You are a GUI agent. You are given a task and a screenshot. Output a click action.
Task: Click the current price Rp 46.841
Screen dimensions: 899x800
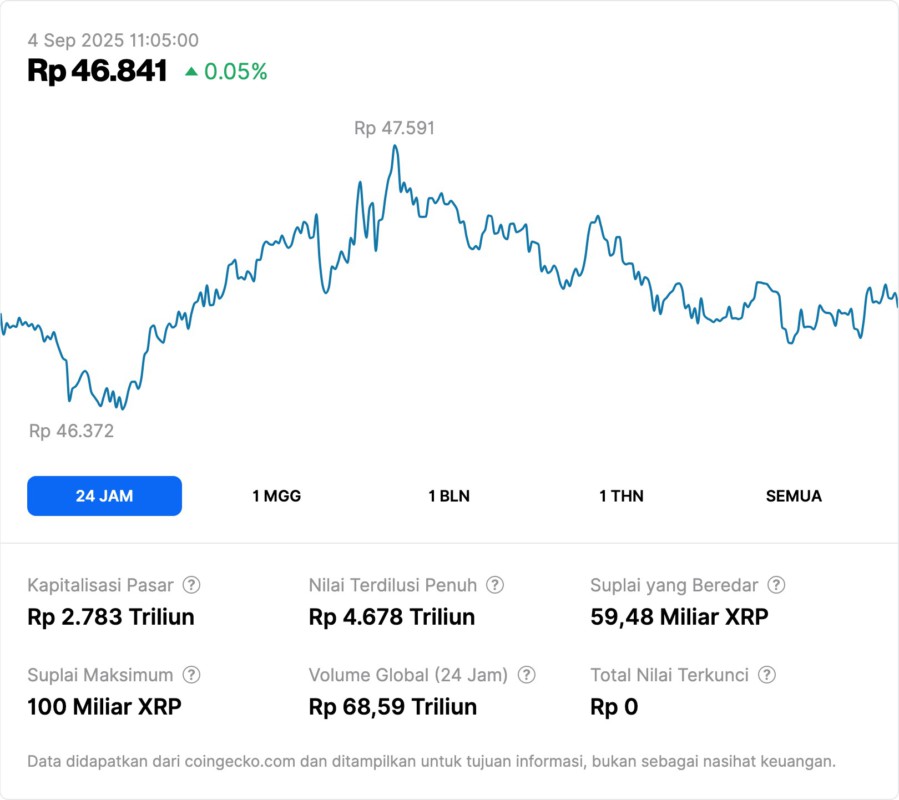97,71
